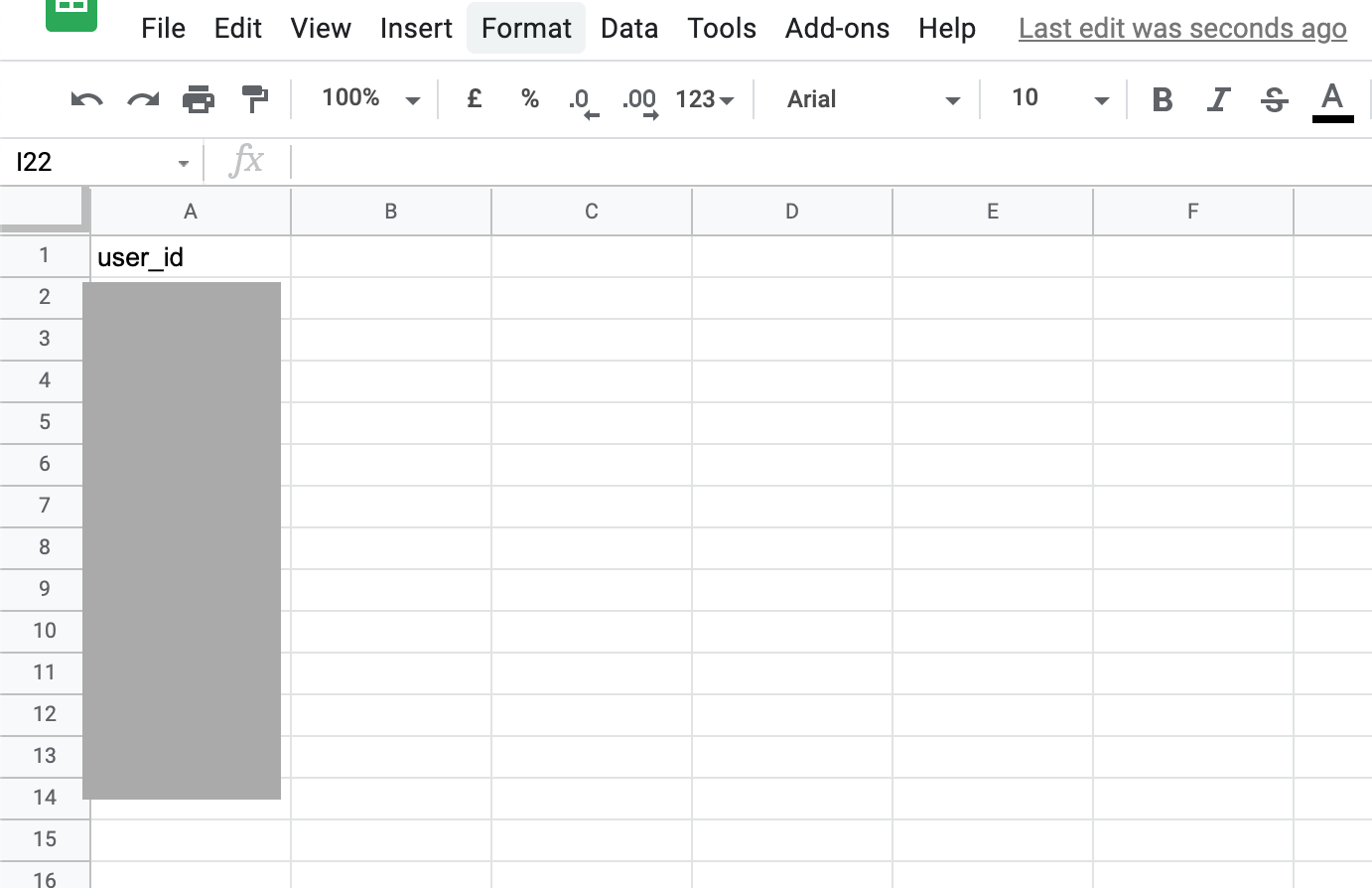Image resolution: width=1372 pixels, height=888 pixels.
Task: Open the Add-ons menu
Action: [x=837, y=28]
